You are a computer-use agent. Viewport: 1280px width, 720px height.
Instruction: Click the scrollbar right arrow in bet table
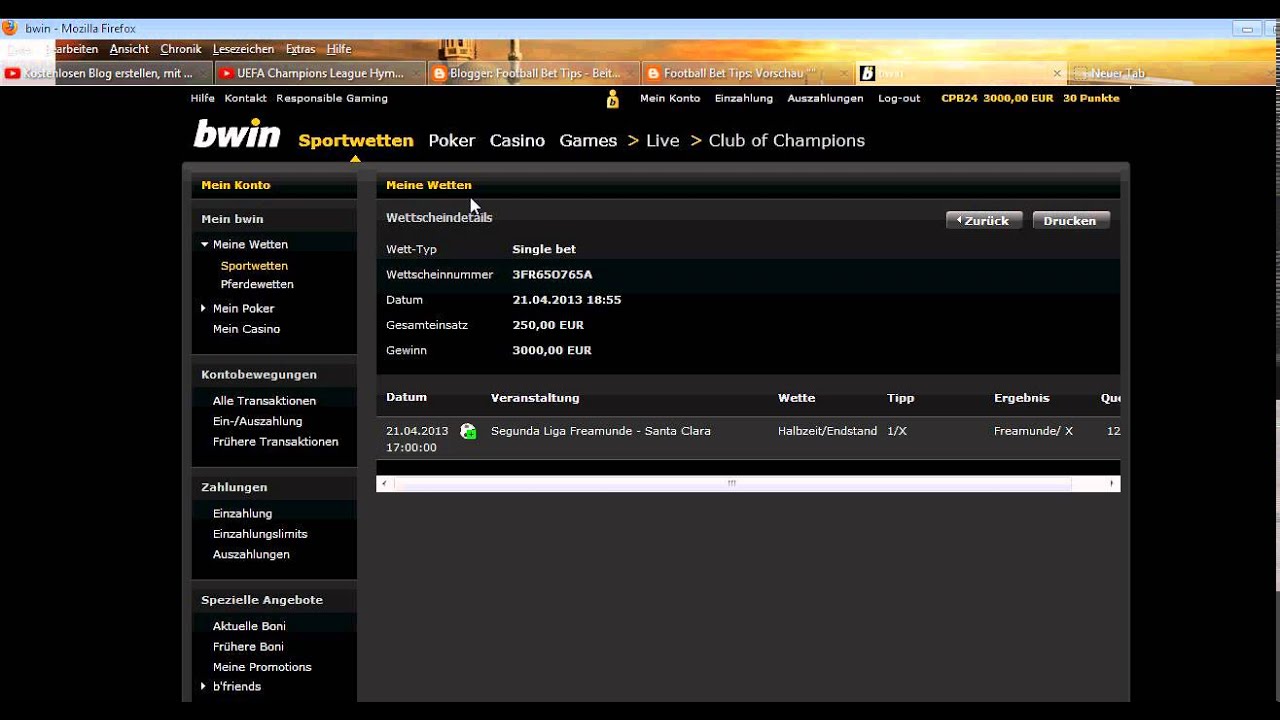pyautogui.click(x=1112, y=483)
